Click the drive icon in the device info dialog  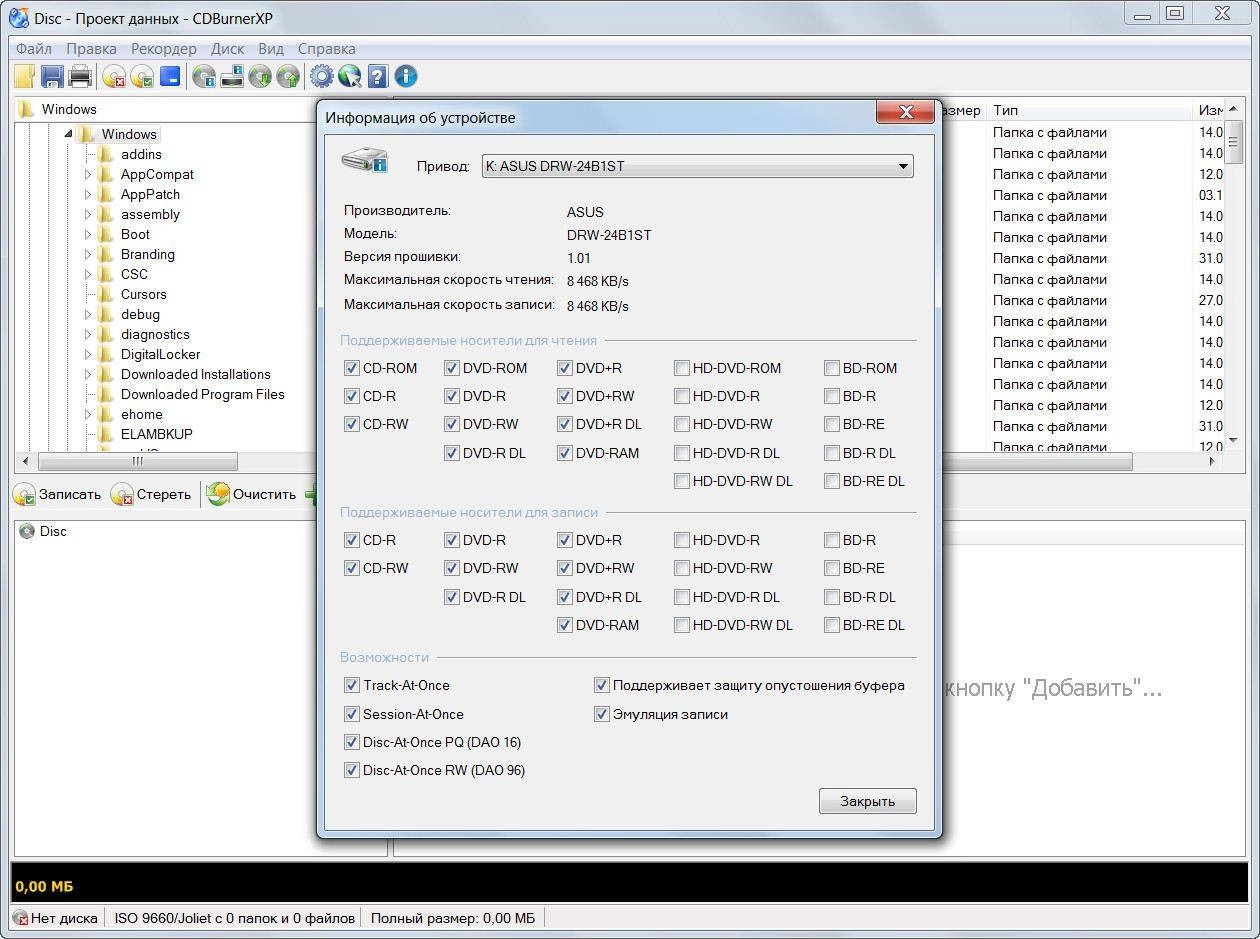coord(364,160)
